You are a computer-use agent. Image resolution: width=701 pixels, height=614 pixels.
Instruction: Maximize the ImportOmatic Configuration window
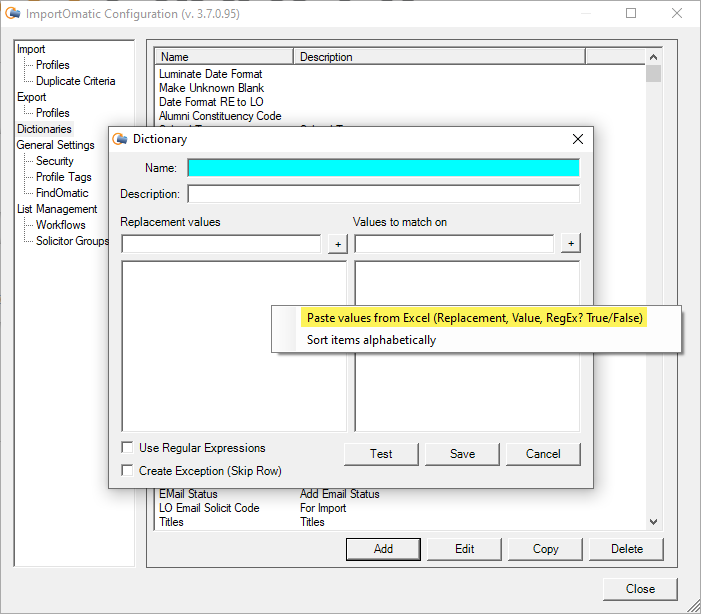(631, 13)
